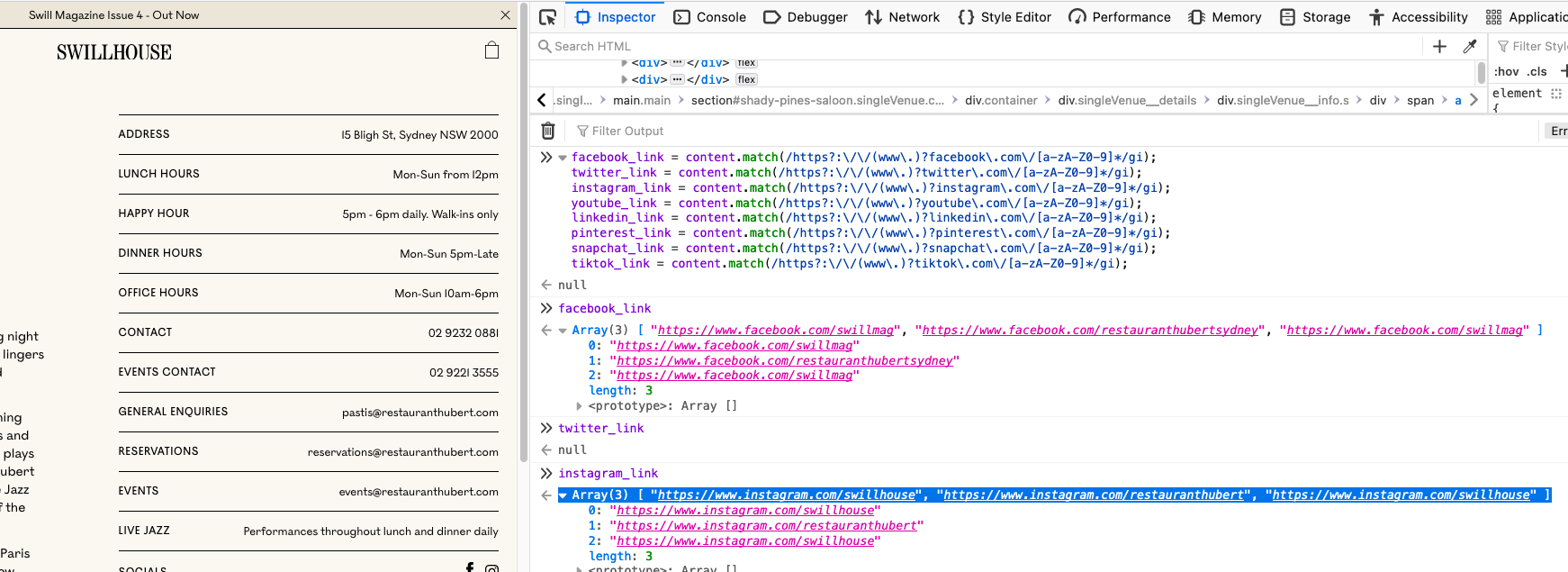
Task: Click the pastis@restauranthubert.com email
Action: (420, 413)
